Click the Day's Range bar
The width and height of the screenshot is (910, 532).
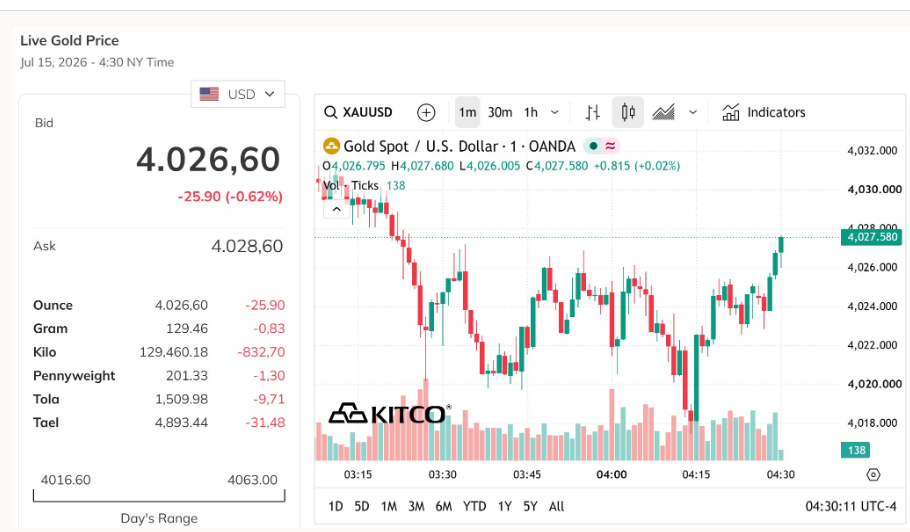point(159,496)
